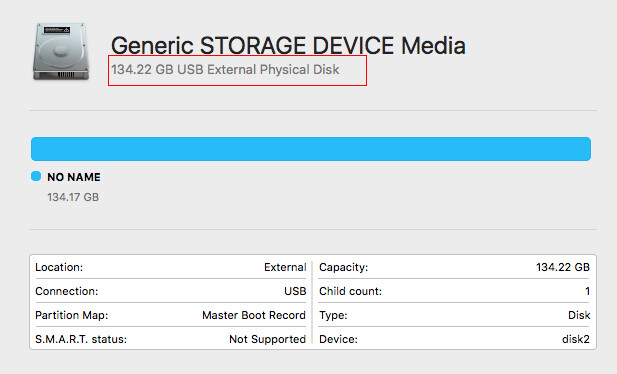The width and height of the screenshot is (617, 374).
Task: Select the Connection row label
Action: point(67,291)
